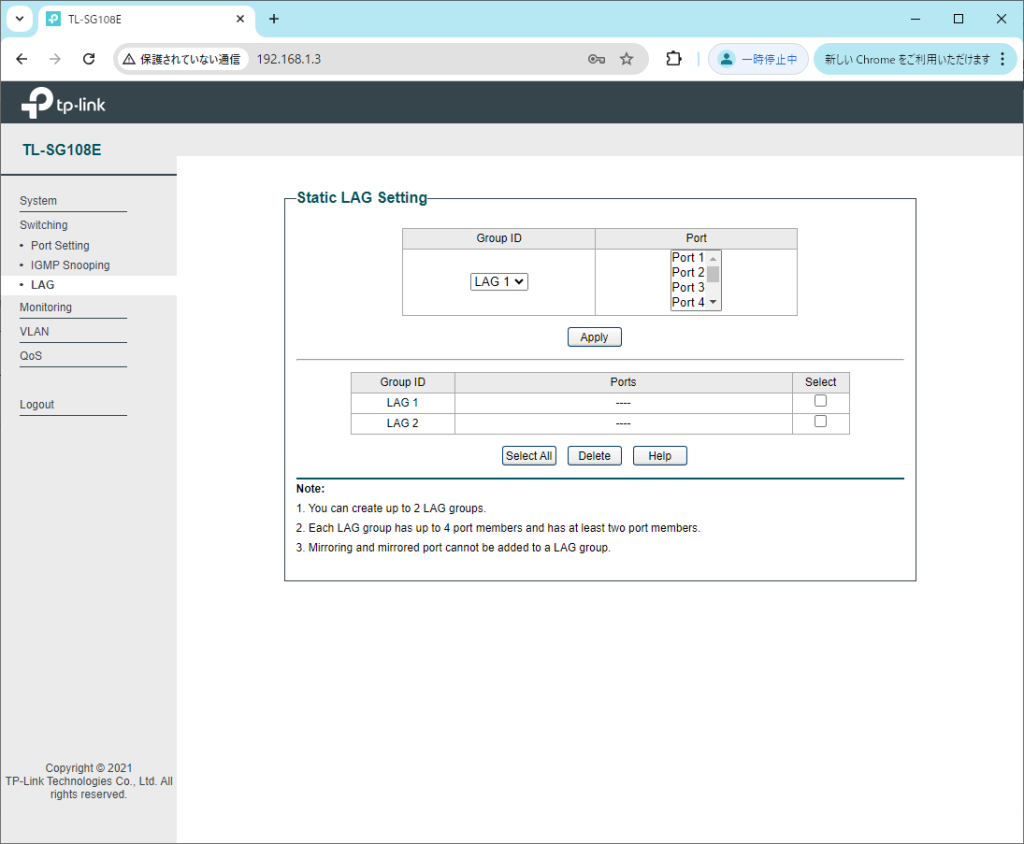Click the tp-link logo in header
Image resolution: width=1024 pixels, height=844 pixels.
63,103
